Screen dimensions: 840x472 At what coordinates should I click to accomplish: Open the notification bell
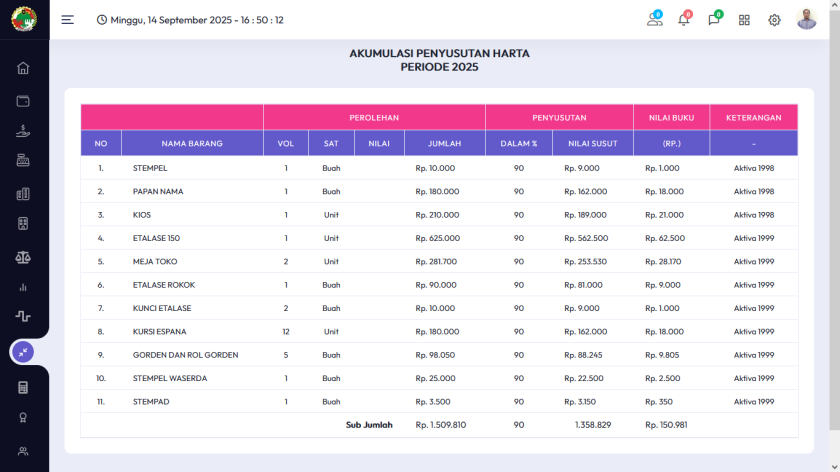[684, 20]
